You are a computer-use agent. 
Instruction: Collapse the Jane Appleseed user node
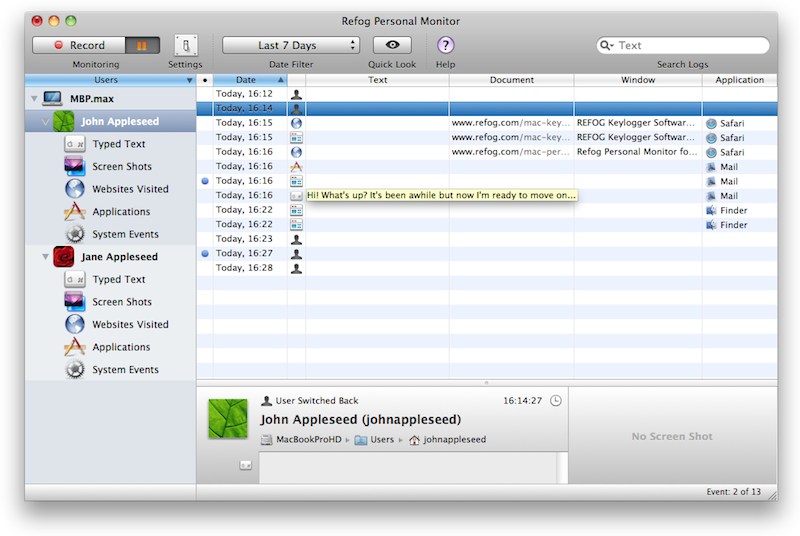click(x=46, y=257)
